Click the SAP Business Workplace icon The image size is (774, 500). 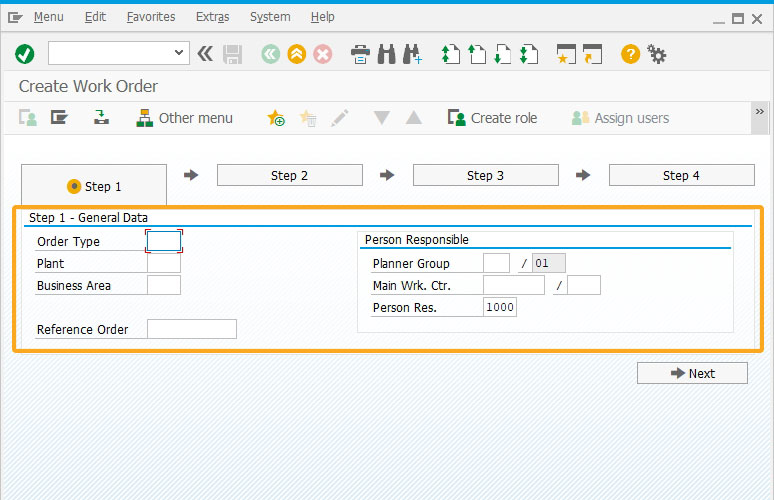[x=101, y=117]
